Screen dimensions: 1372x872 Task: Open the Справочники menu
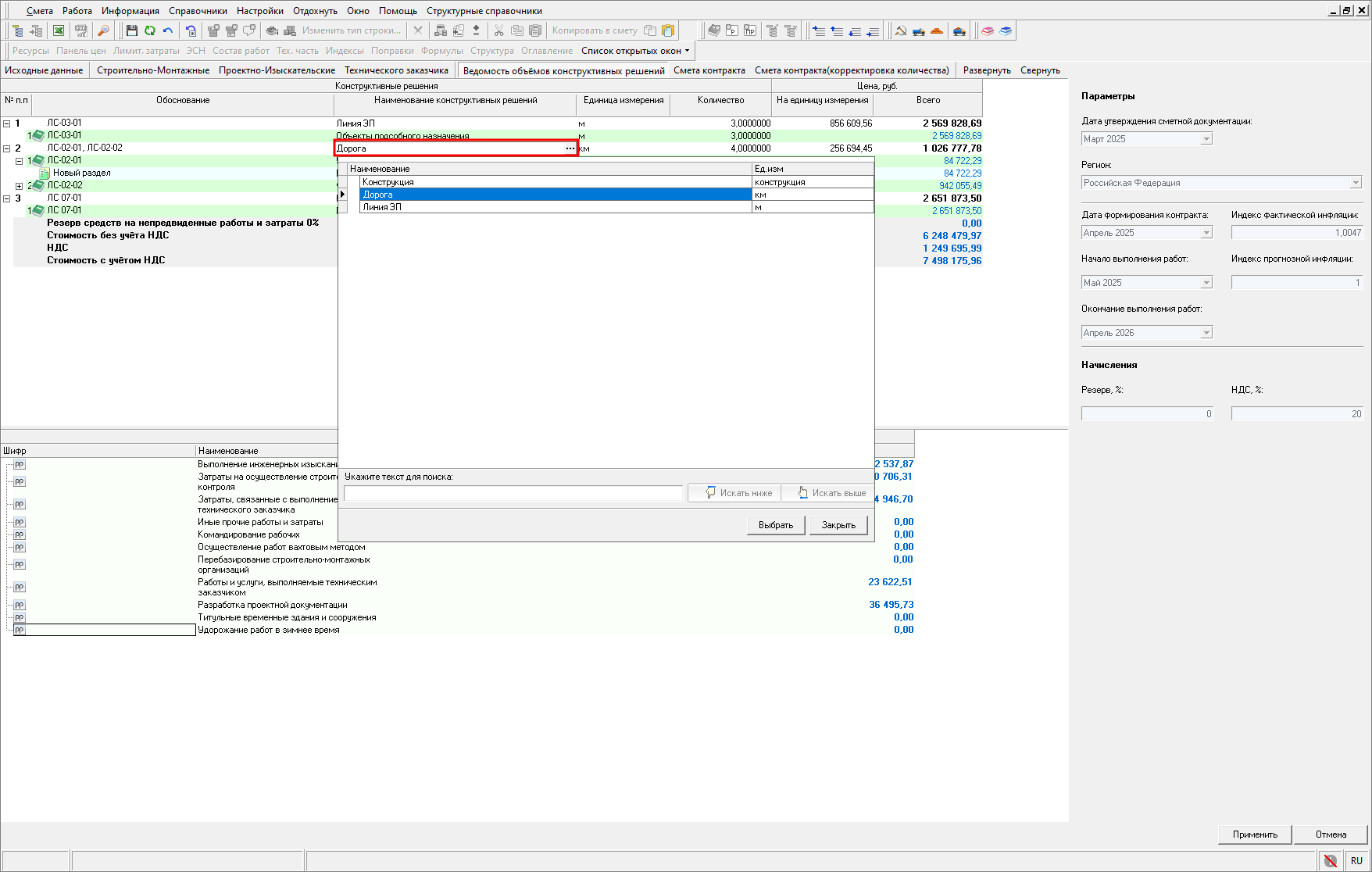(x=198, y=11)
